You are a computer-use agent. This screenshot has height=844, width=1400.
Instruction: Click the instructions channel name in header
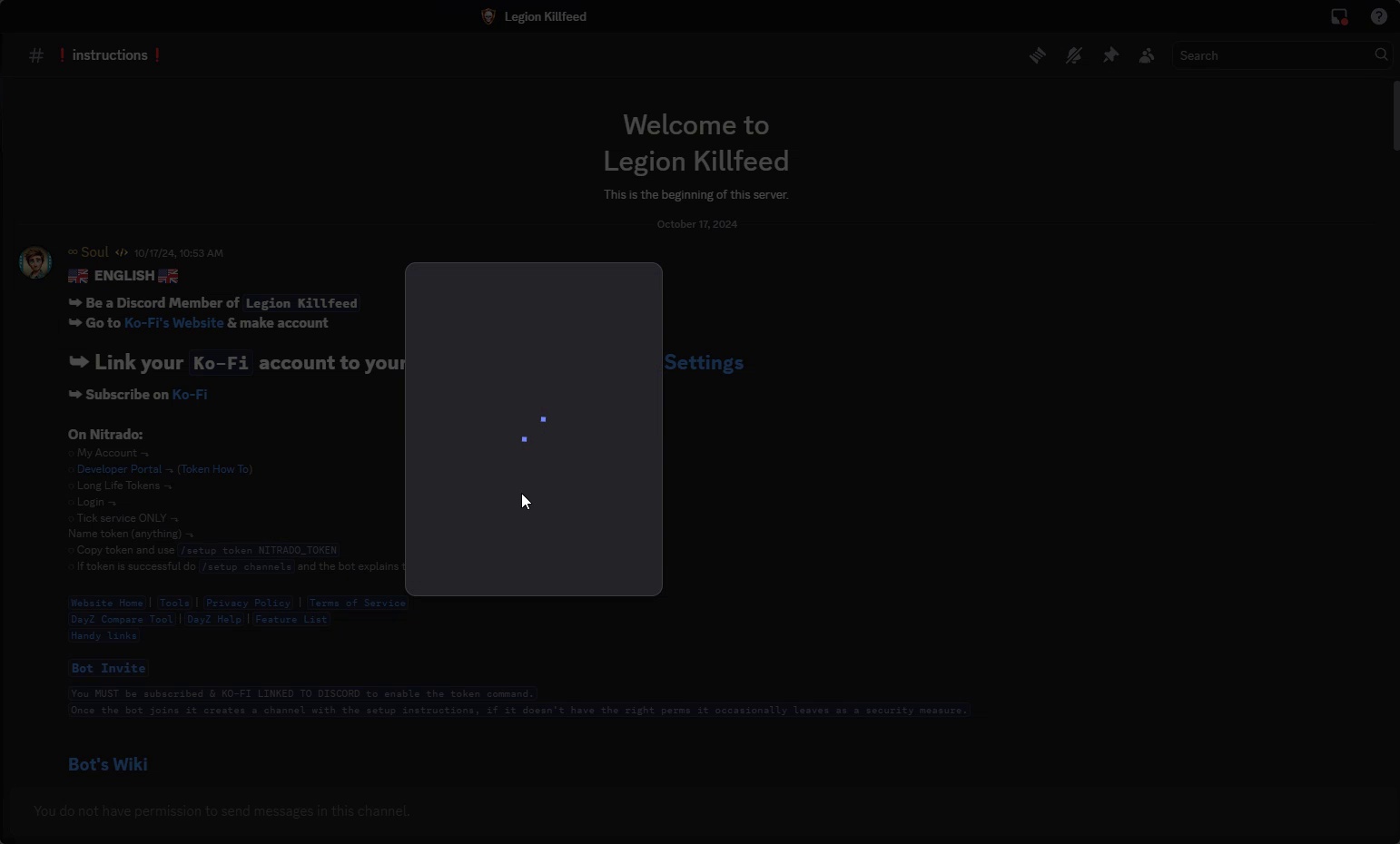pos(110,56)
